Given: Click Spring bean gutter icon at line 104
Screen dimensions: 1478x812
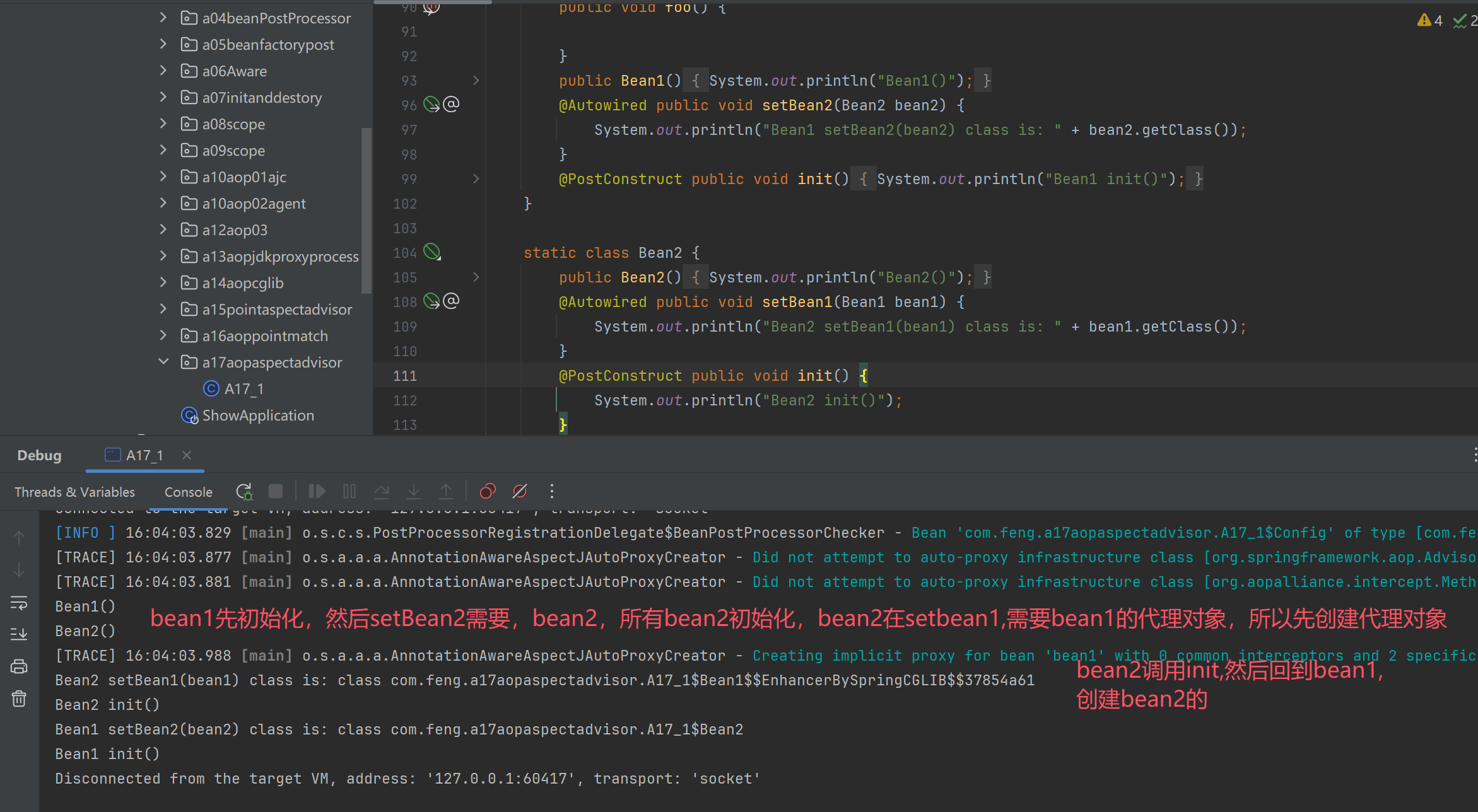Looking at the screenshot, I should point(431,252).
